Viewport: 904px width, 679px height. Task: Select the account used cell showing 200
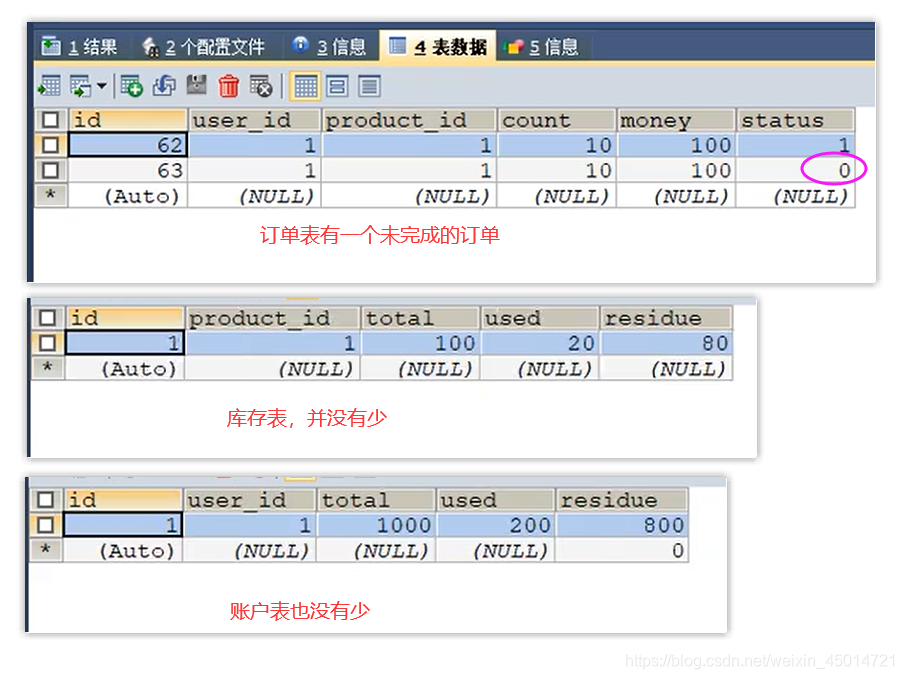pyautogui.click(x=496, y=525)
